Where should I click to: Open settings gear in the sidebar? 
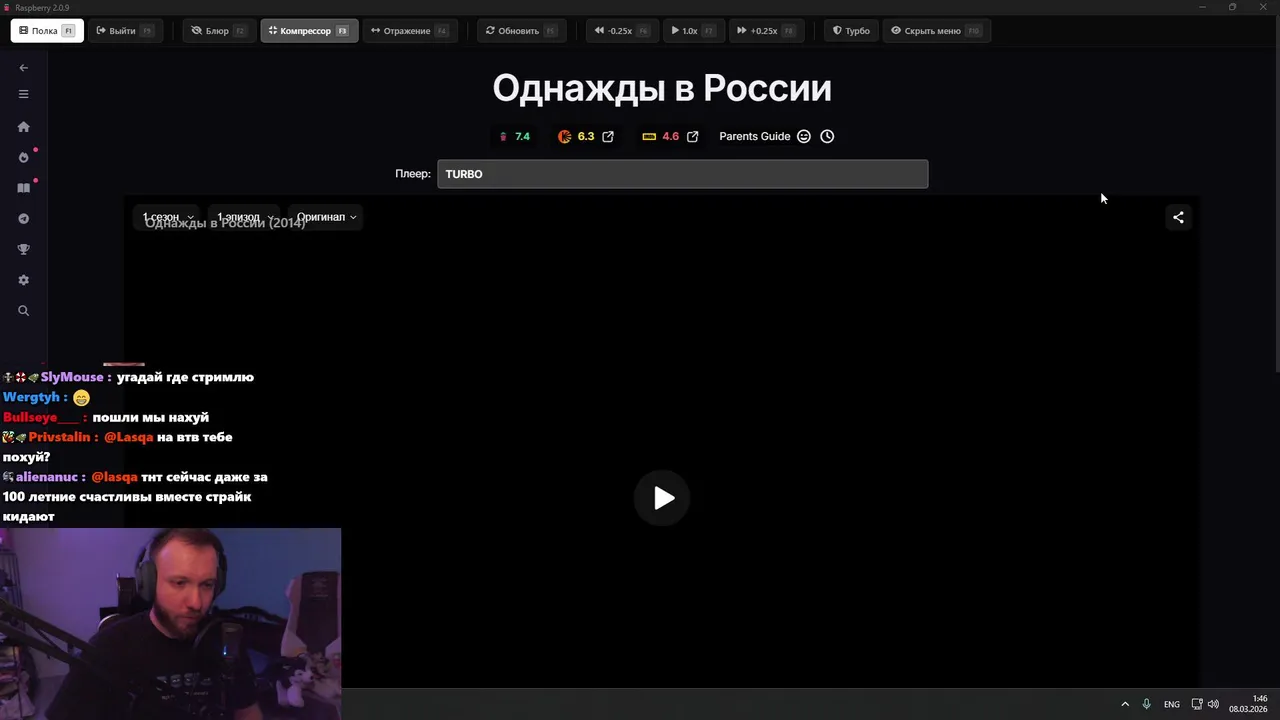24,281
